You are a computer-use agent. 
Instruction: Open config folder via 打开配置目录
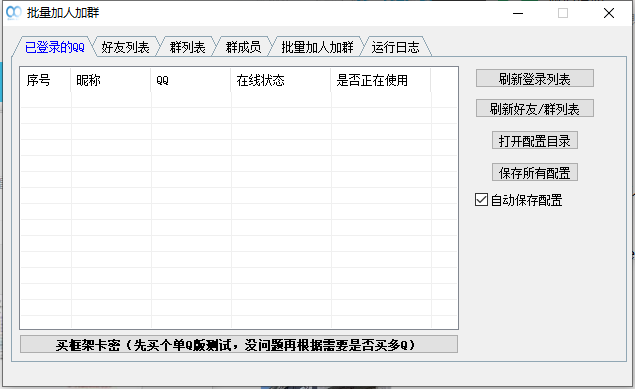(535, 140)
